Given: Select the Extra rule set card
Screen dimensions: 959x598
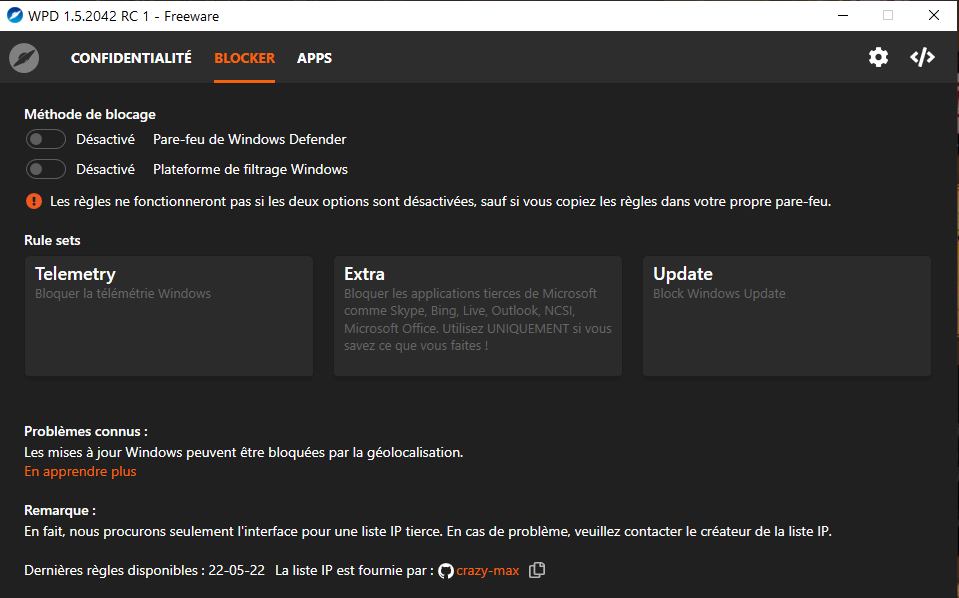Looking at the screenshot, I should pos(477,316).
